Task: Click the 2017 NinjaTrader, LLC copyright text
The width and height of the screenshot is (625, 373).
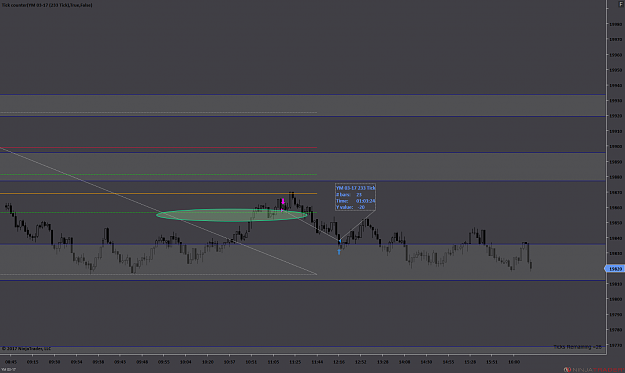Action: coord(26,349)
